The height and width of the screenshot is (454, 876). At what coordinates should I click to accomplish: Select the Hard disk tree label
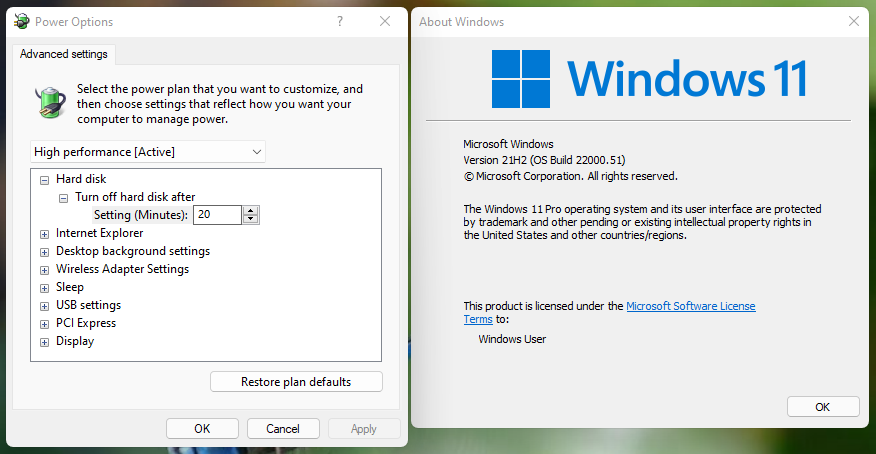coord(81,179)
